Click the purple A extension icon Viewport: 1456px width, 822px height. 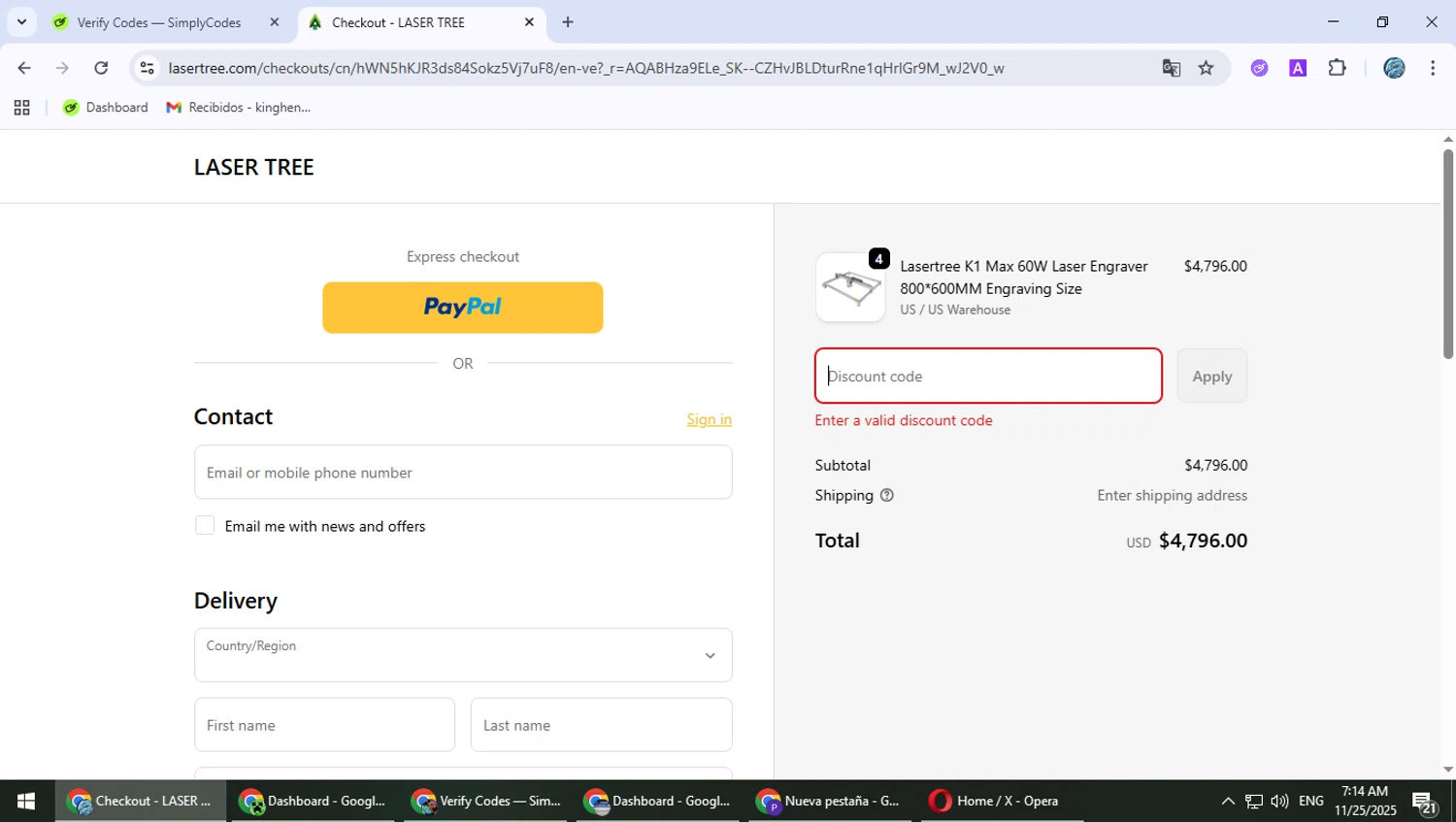pos(1298,68)
